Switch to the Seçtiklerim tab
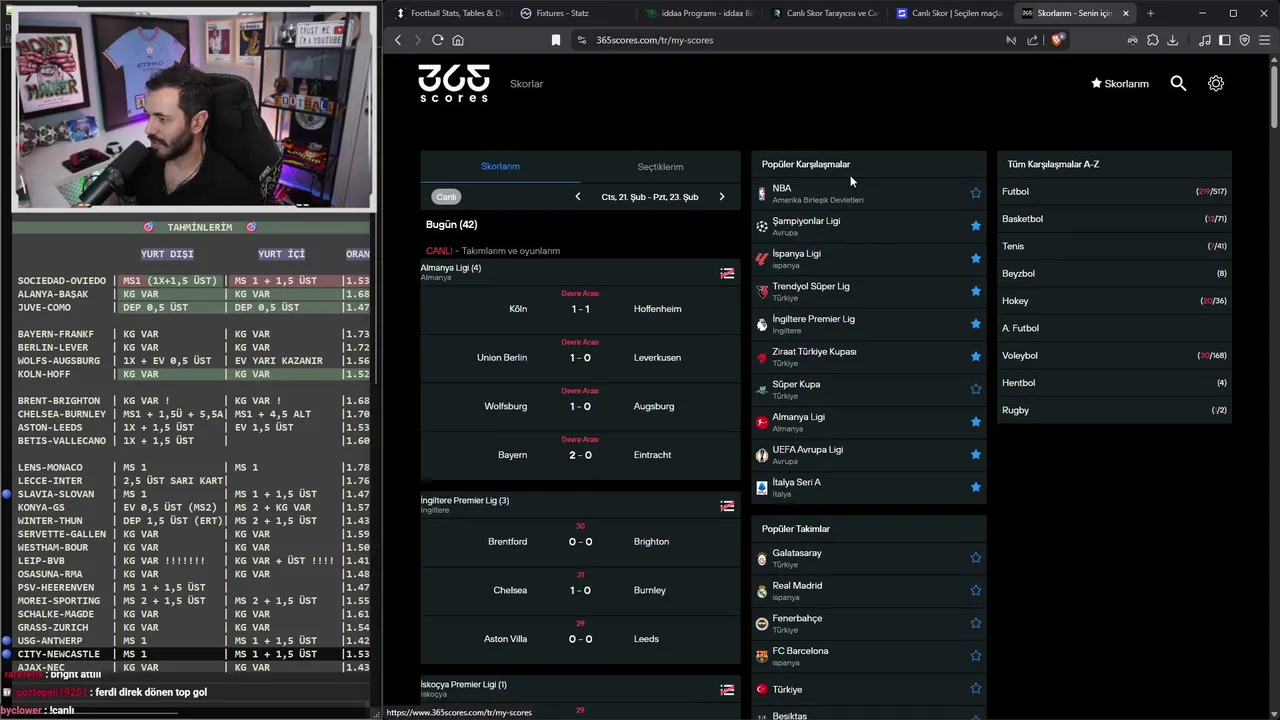The image size is (1280, 720). (660, 167)
